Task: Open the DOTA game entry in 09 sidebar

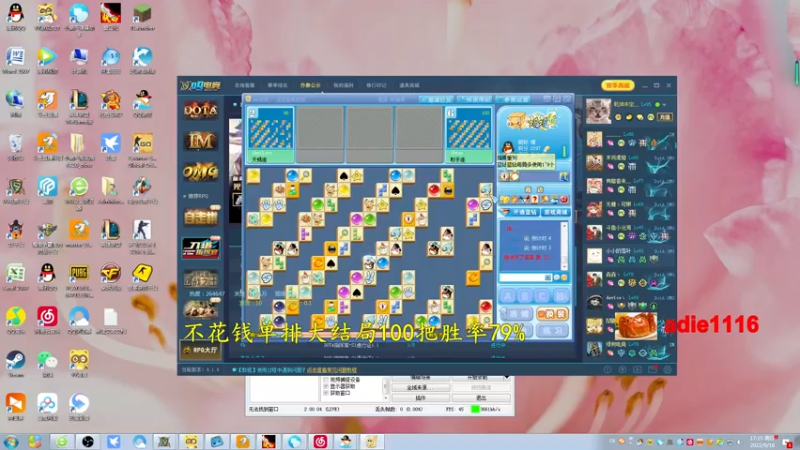Action: [201, 110]
